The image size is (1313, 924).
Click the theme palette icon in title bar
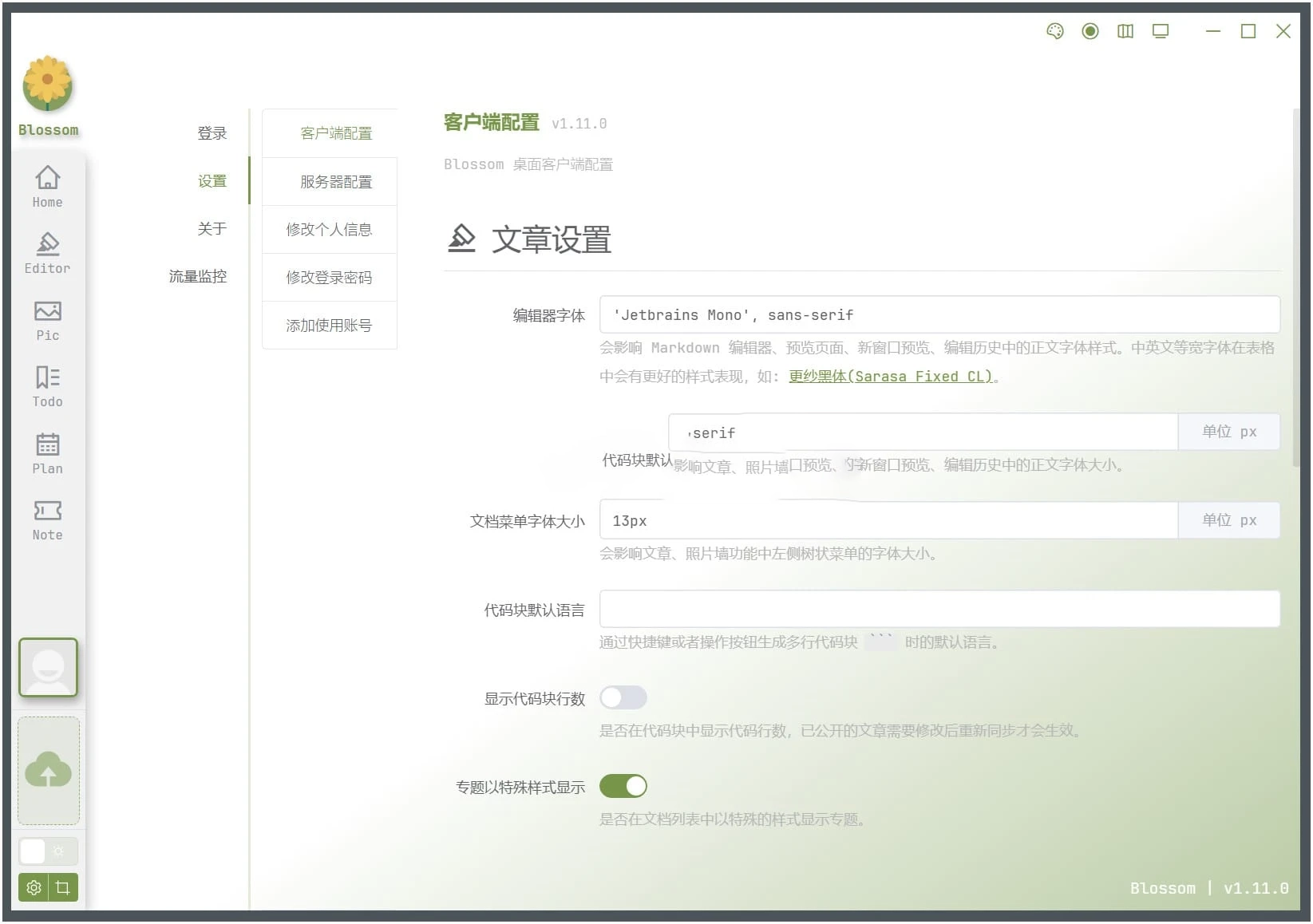(x=1054, y=31)
